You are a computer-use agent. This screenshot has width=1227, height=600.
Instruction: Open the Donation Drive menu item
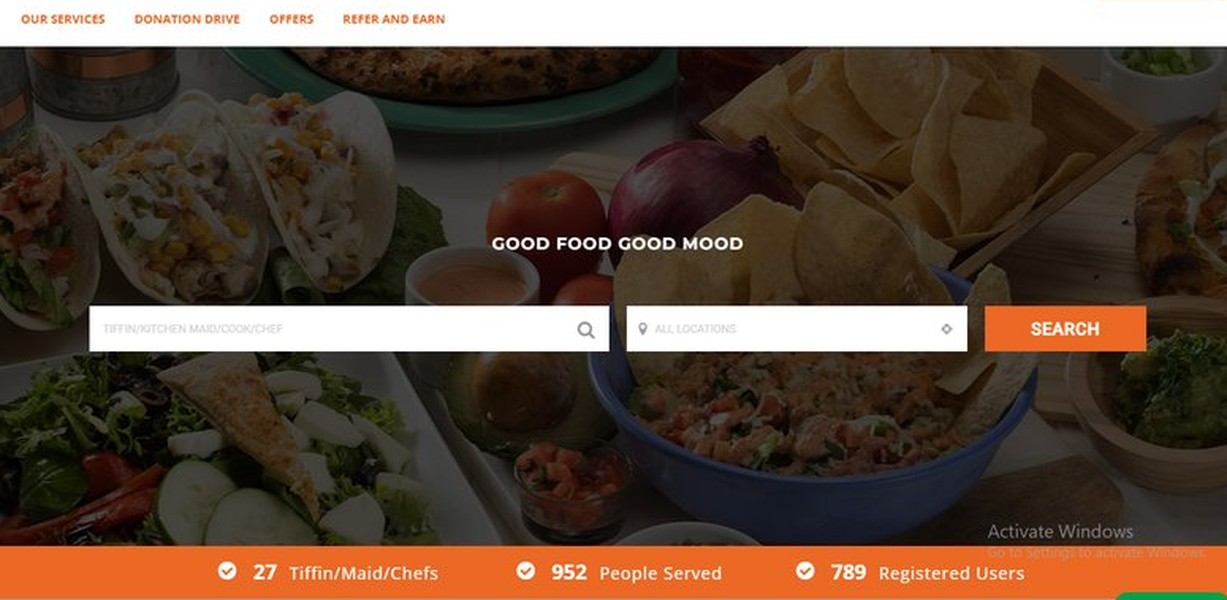[187, 19]
